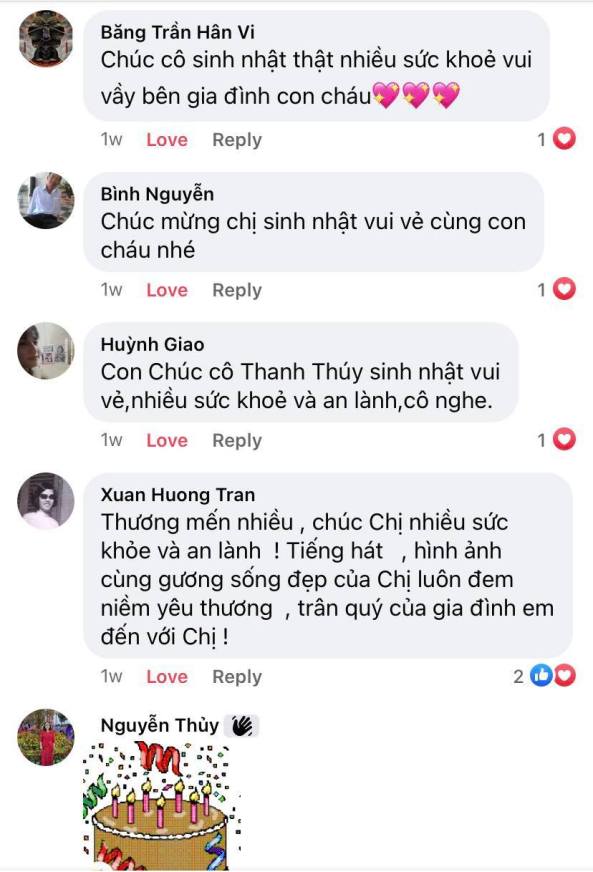
Task: Open Băng Trần Hân Vi's profile picture
Action: pos(46,39)
